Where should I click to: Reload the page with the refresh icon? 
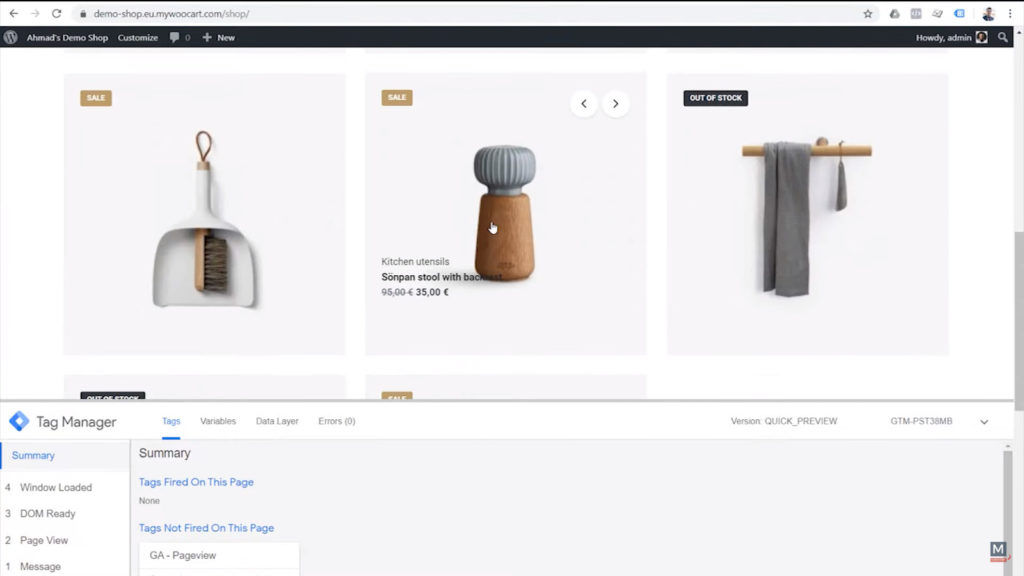pyautogui.click(x=57, y=14)
